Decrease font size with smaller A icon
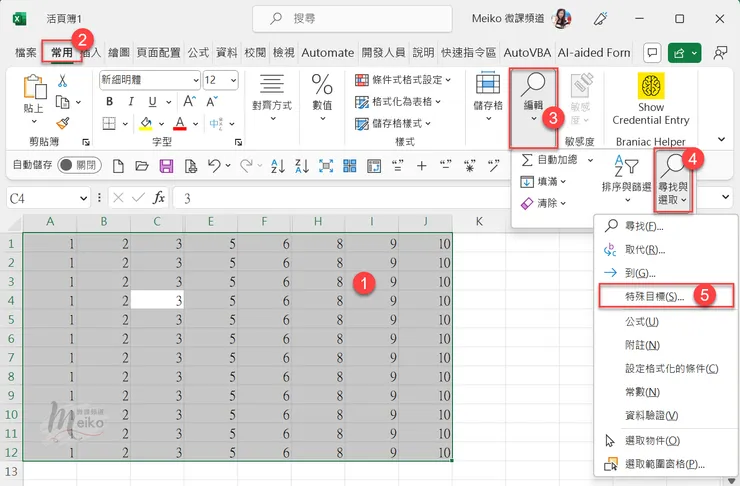740x486 pixels. coord(211,101)
